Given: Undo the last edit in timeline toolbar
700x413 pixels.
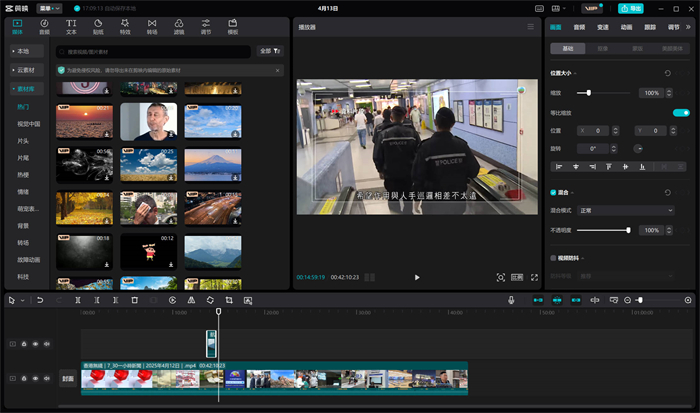Looking at the screenshot, I should point(40,300).
